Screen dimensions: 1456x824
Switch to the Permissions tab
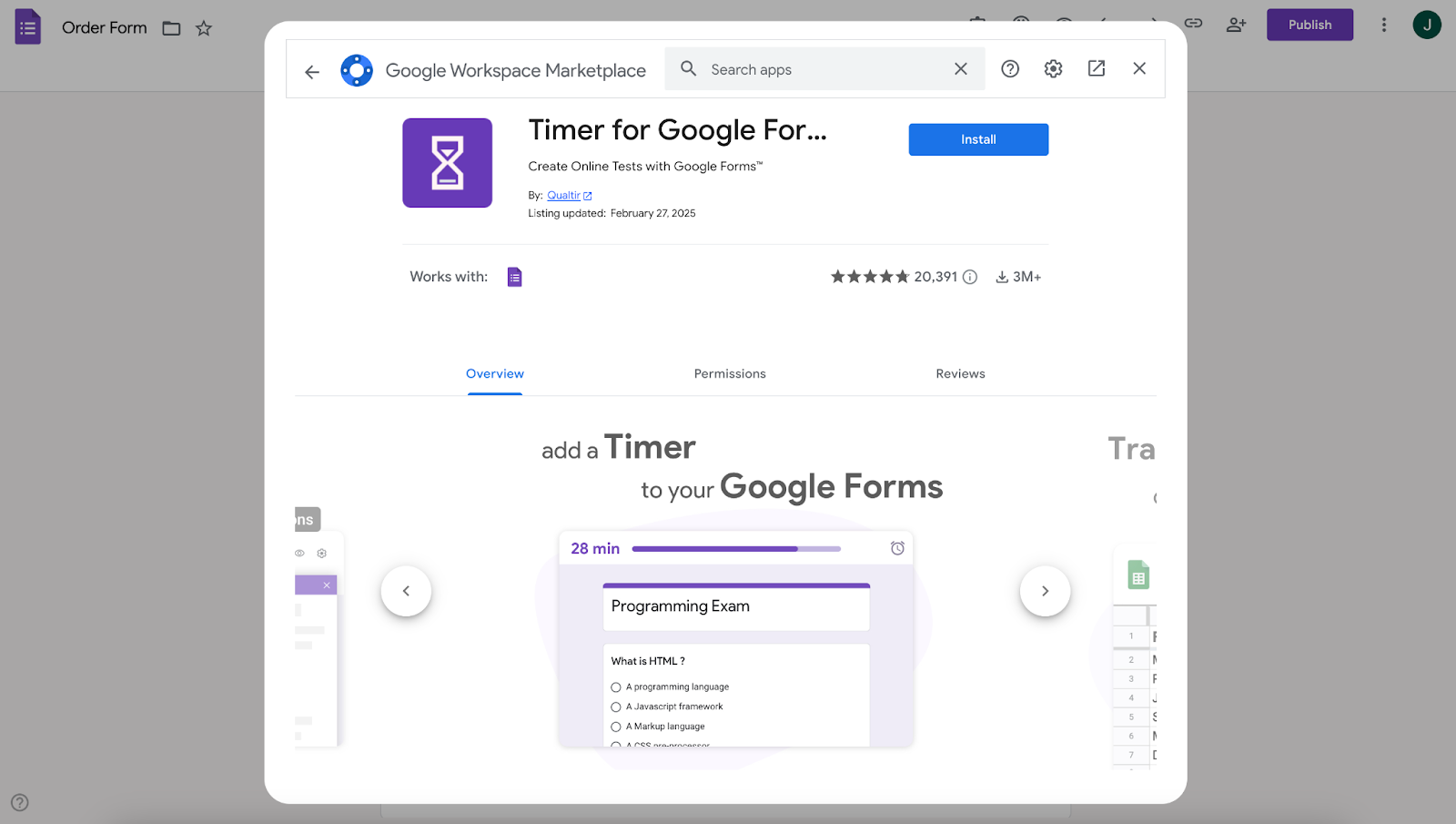coord(730,374)
